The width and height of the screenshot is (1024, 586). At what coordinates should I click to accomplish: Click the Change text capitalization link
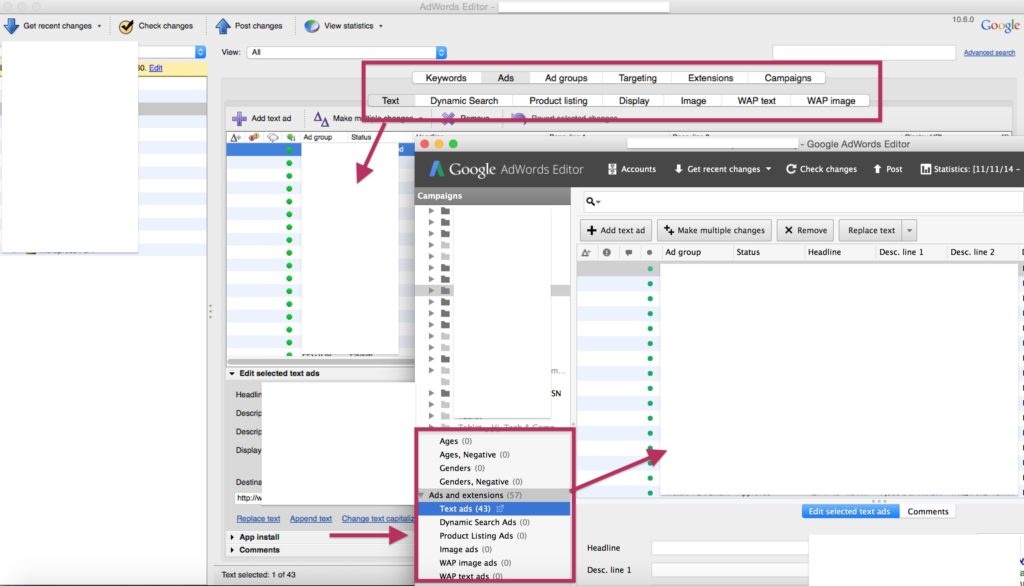pyautogui.click(x=377, y=519)
